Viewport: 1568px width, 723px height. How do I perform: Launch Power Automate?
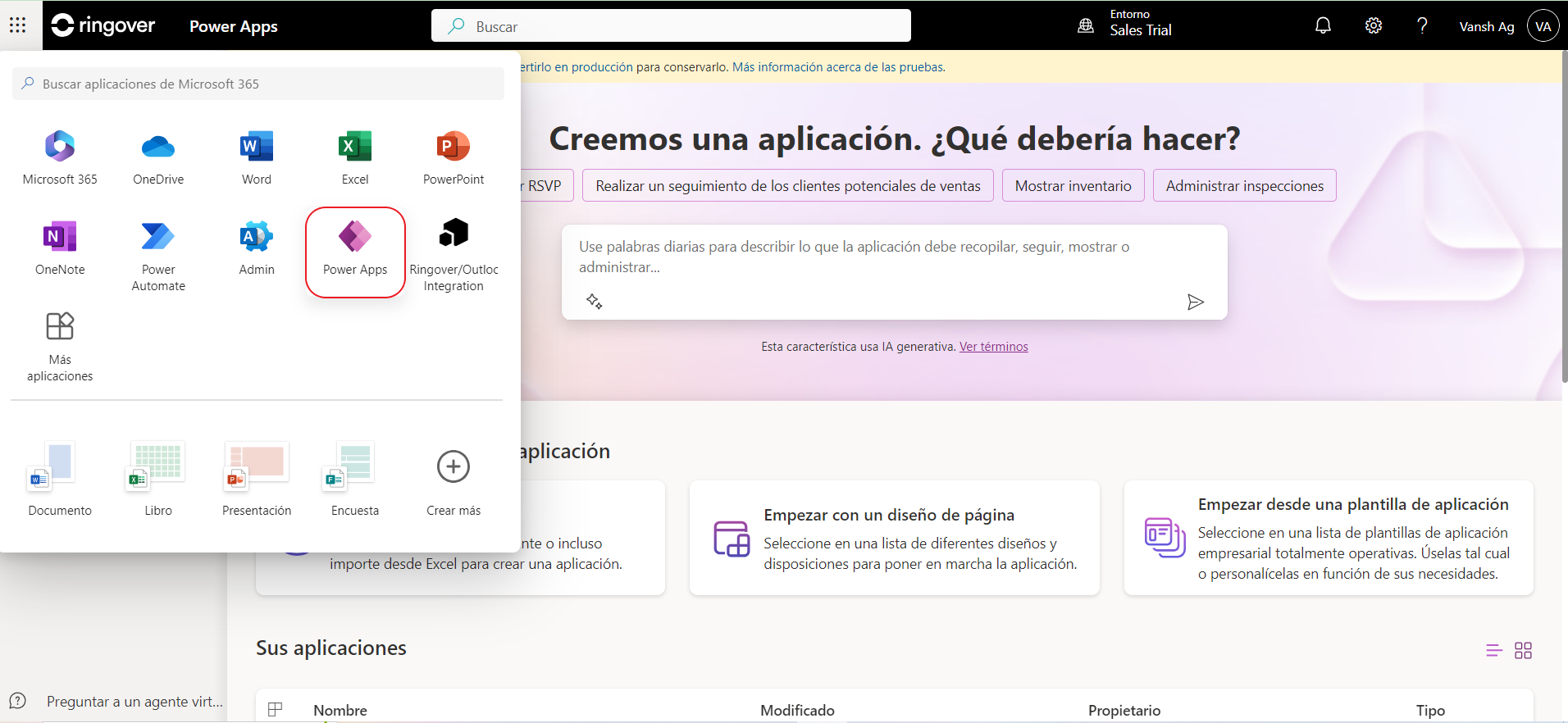tap(158, 254)
